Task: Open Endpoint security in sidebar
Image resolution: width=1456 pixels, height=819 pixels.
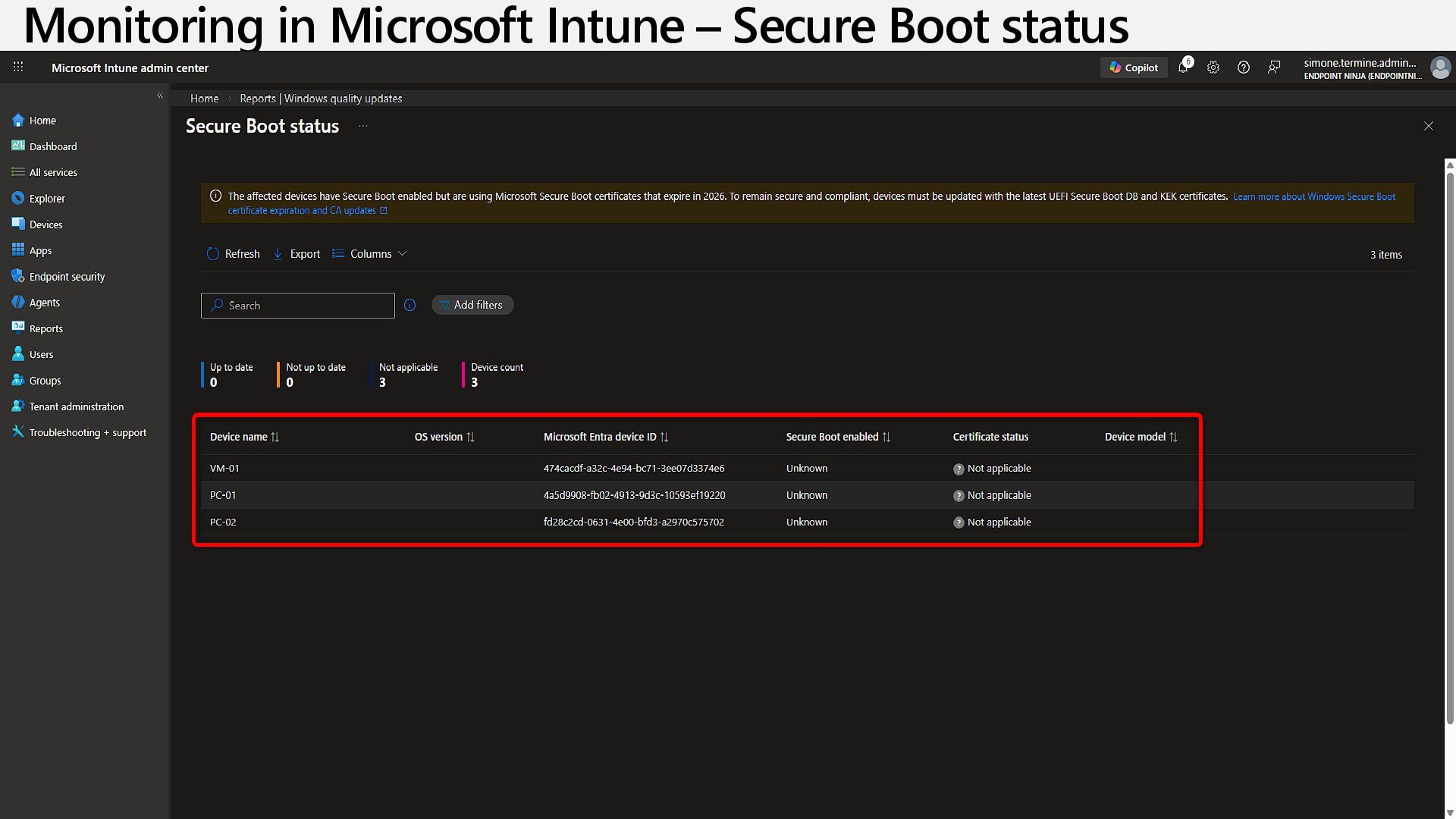Action: (67, 277)
